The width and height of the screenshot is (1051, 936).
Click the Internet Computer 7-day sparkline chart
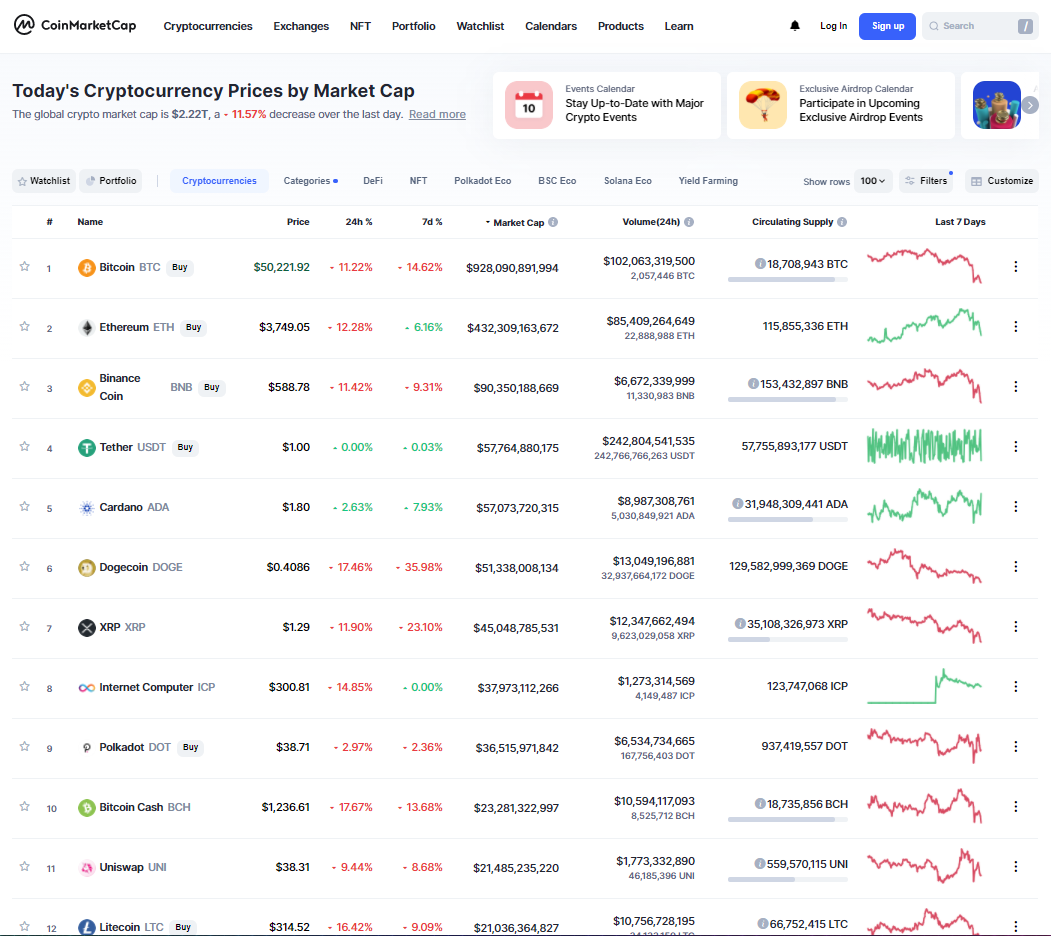click(x=924, y=686)
